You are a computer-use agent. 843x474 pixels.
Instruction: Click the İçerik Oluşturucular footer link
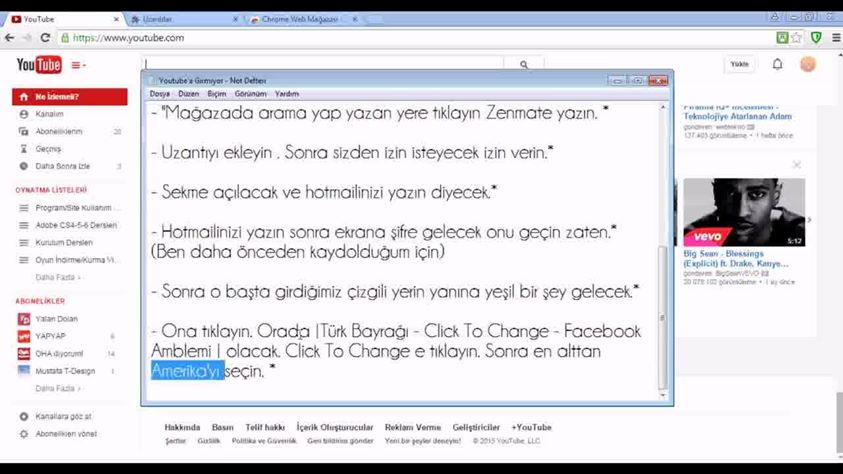coord(335,427)
